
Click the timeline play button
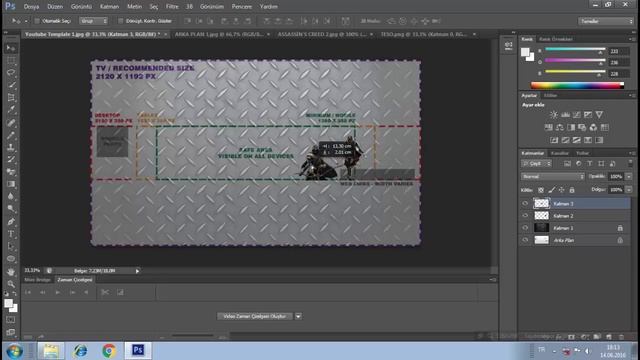[x=58, y=292]
